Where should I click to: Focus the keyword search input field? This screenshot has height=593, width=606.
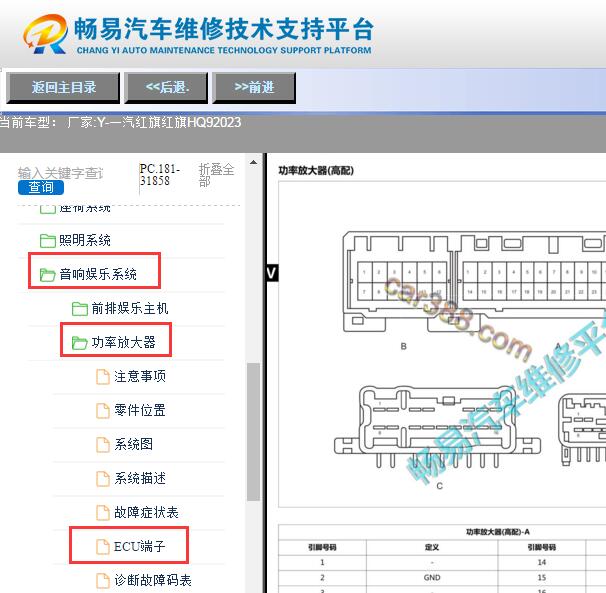click(x=61, y=173)
